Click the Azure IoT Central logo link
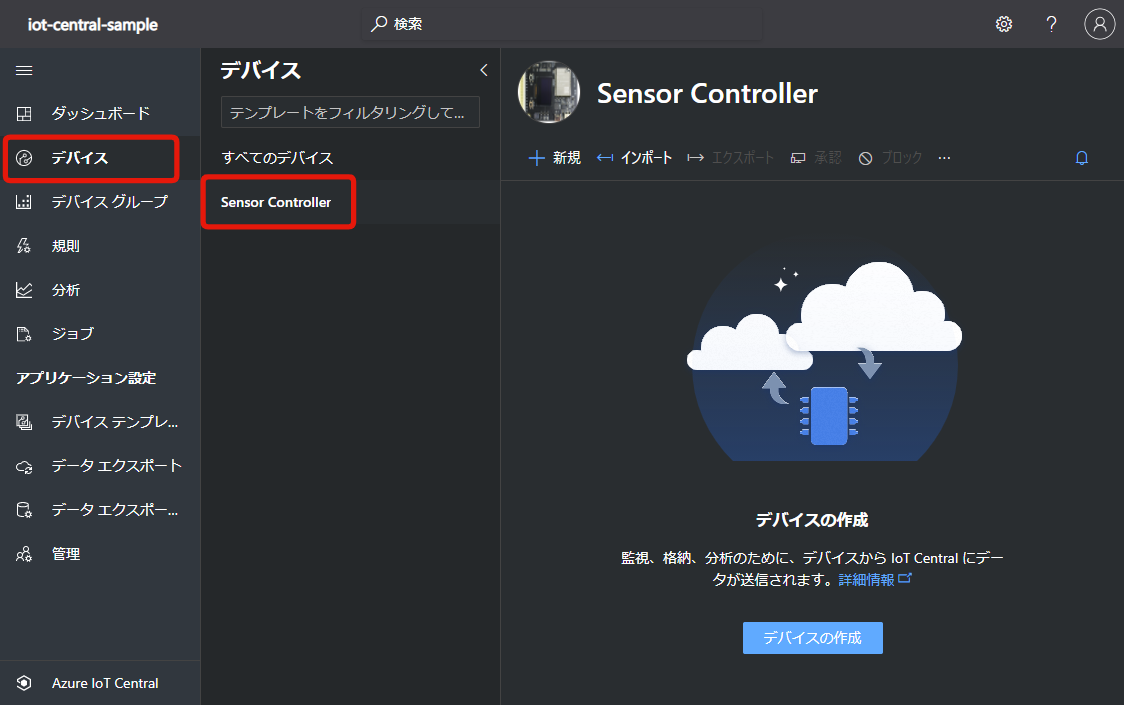The height and width of the screenshot is (705, 1124). point(100,683)
